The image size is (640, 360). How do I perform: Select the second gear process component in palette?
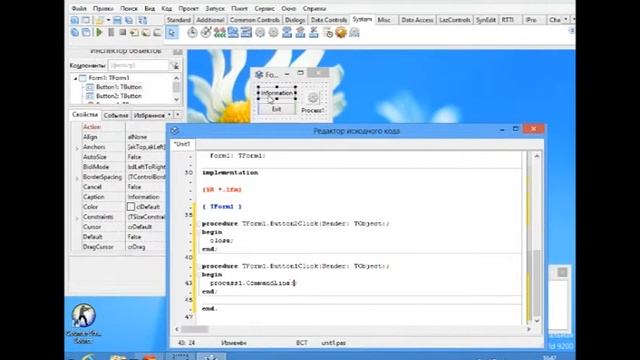click(x=273, y=32)
